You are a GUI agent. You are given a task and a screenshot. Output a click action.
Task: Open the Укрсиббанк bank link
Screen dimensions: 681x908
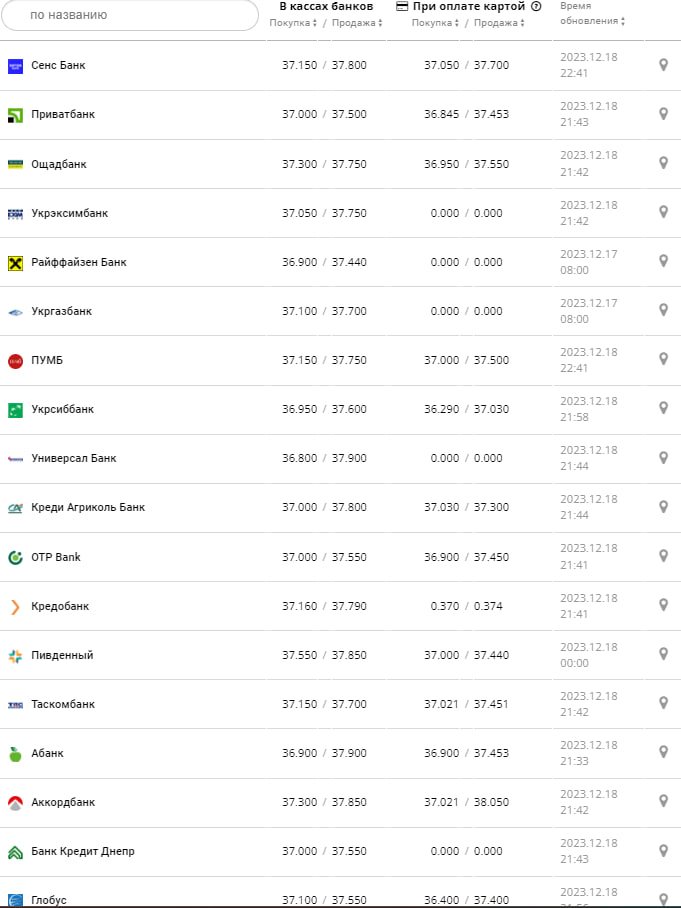(x=62, y=409)
